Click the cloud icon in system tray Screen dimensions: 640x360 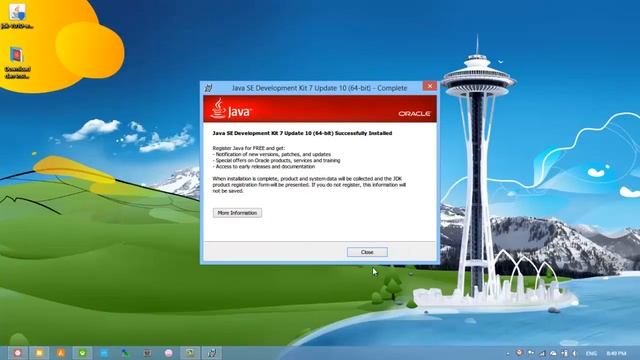point(553,353)
